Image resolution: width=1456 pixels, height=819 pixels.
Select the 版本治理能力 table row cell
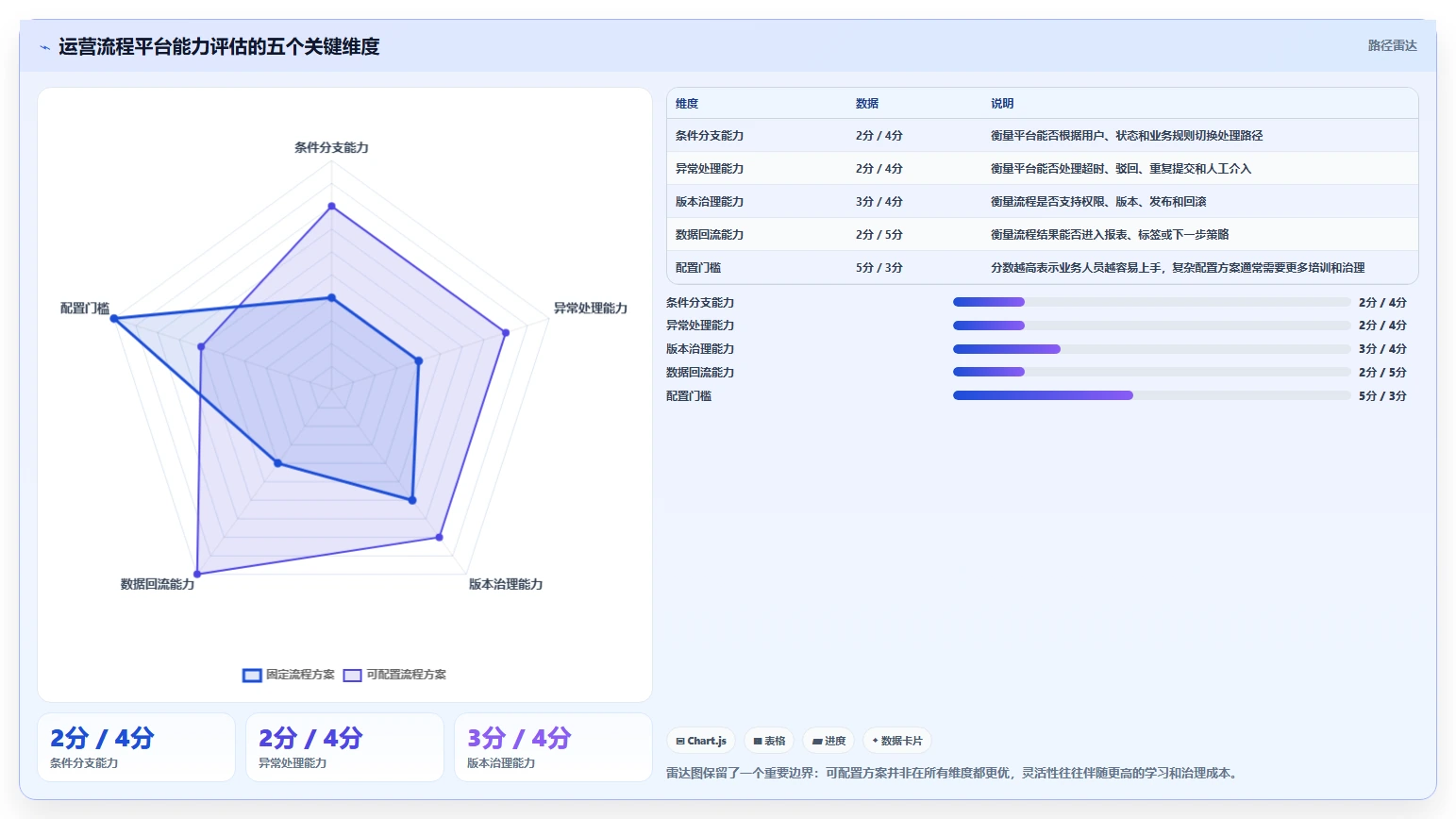[x=710, y=202]
